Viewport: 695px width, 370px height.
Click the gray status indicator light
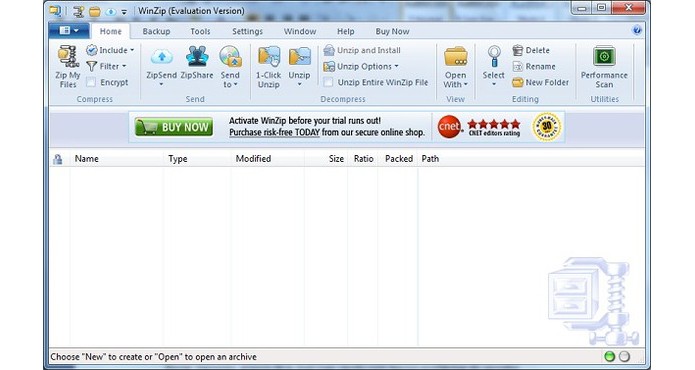pyautogui.click(x=624, y=356)
